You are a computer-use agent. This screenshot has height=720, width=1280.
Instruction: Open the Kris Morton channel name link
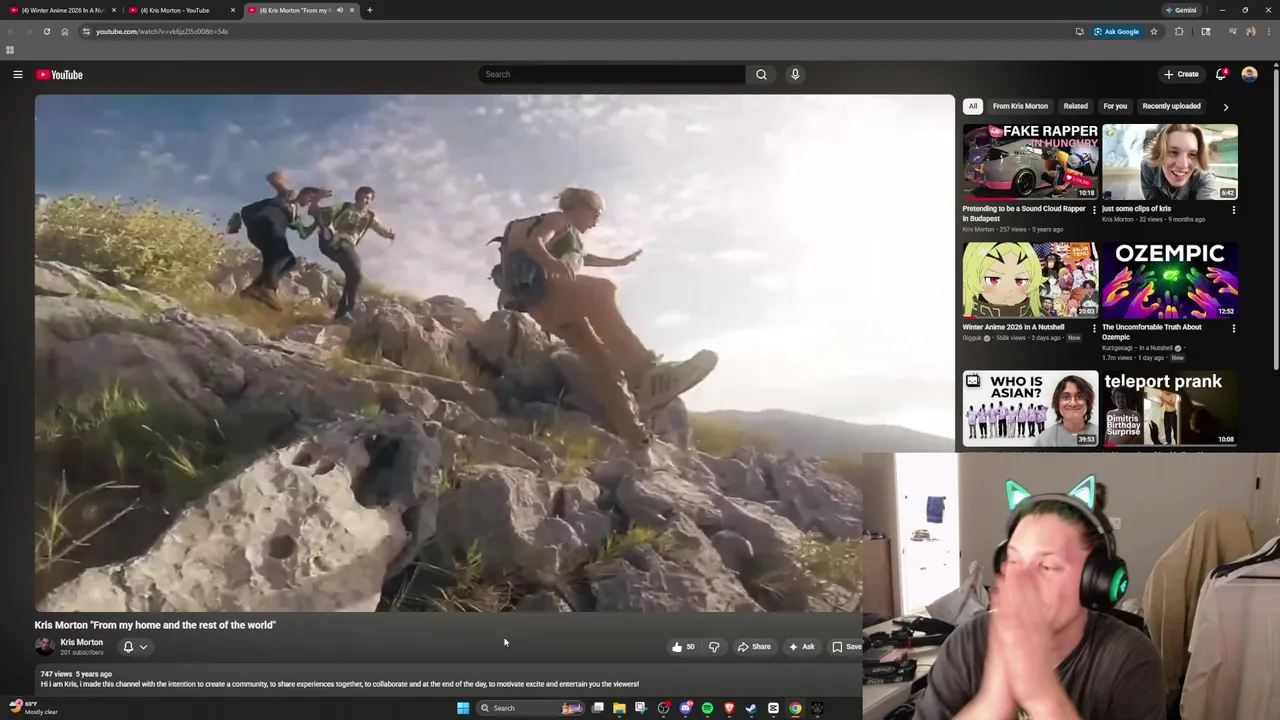coord(81,642)
